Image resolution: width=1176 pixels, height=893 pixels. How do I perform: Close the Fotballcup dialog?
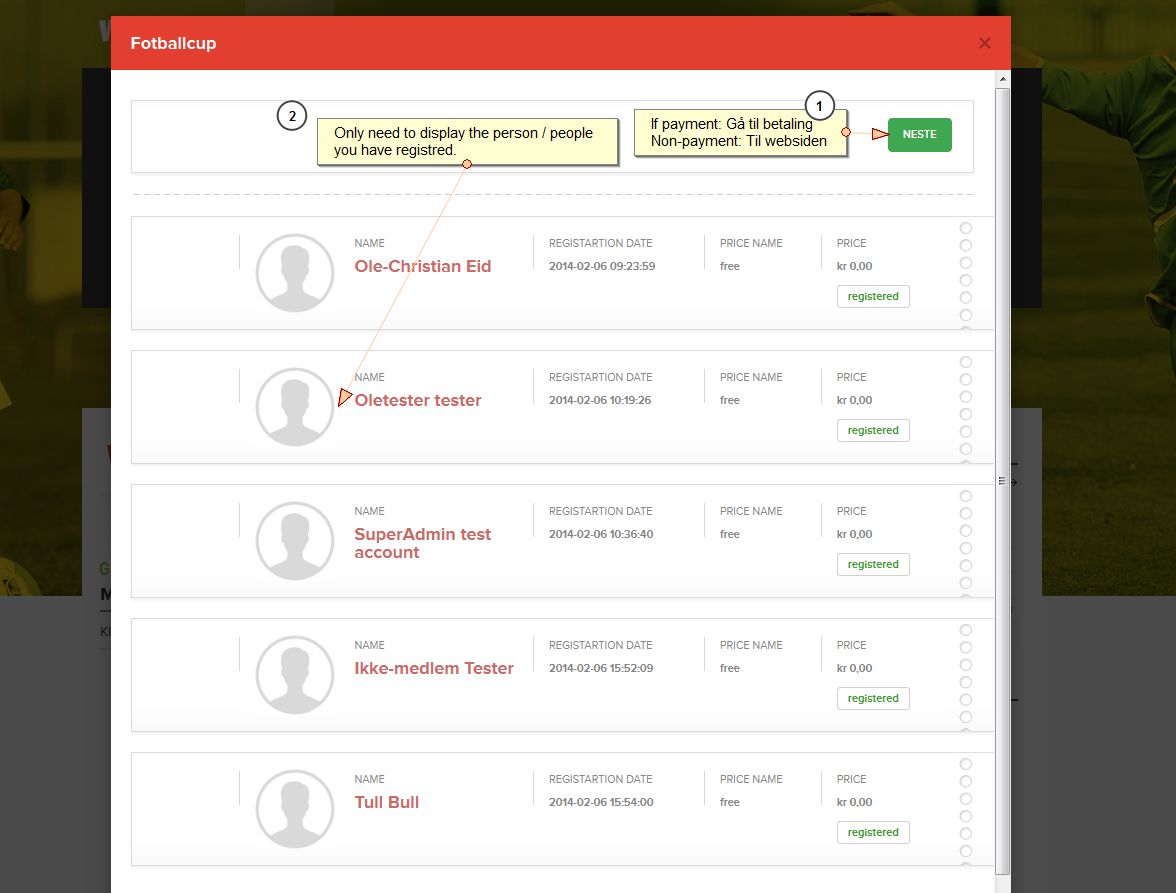(x=985, y=43)
